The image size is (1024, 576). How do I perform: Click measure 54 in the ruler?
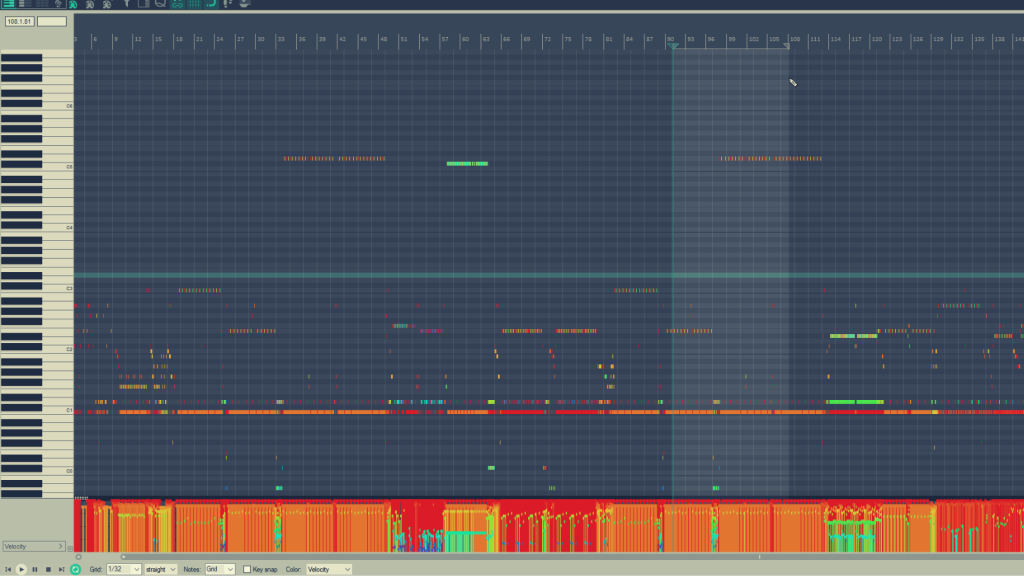click(x=424, y=39)
